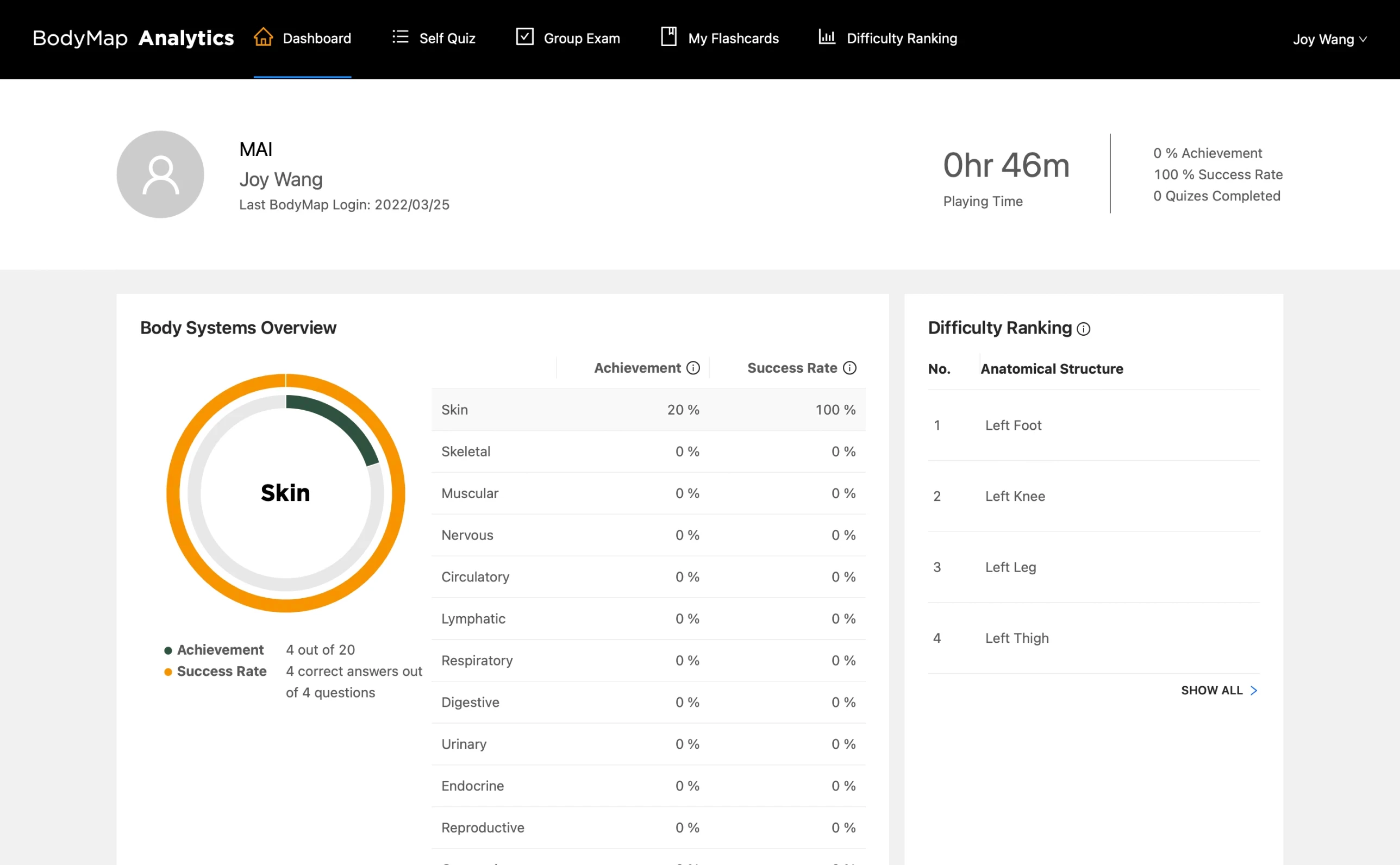Navigate to the Difficulty Ranking tab
The width and height of the screenshot is (1400, 865).
point(887,39)
